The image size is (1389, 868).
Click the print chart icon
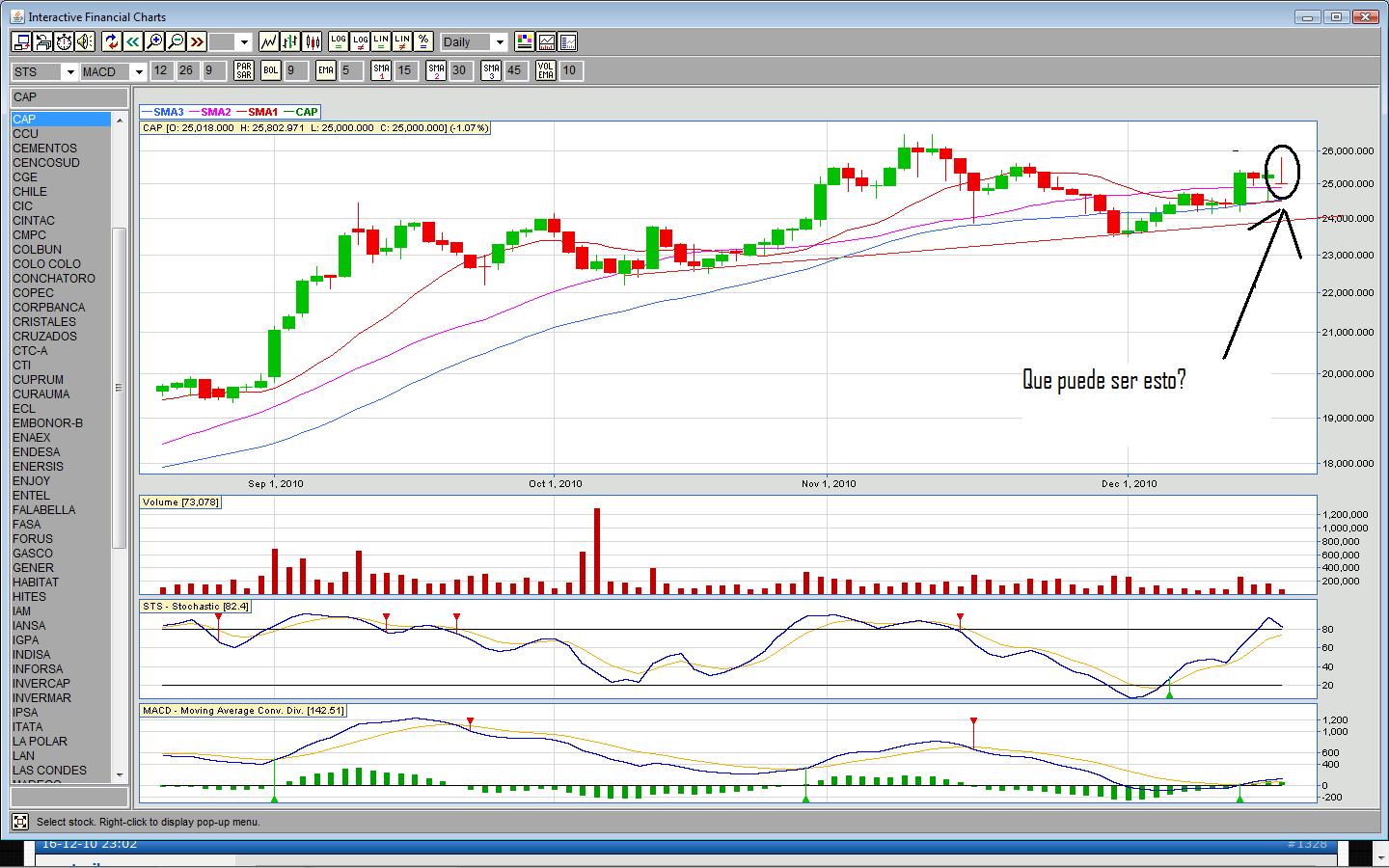point(42,41)
